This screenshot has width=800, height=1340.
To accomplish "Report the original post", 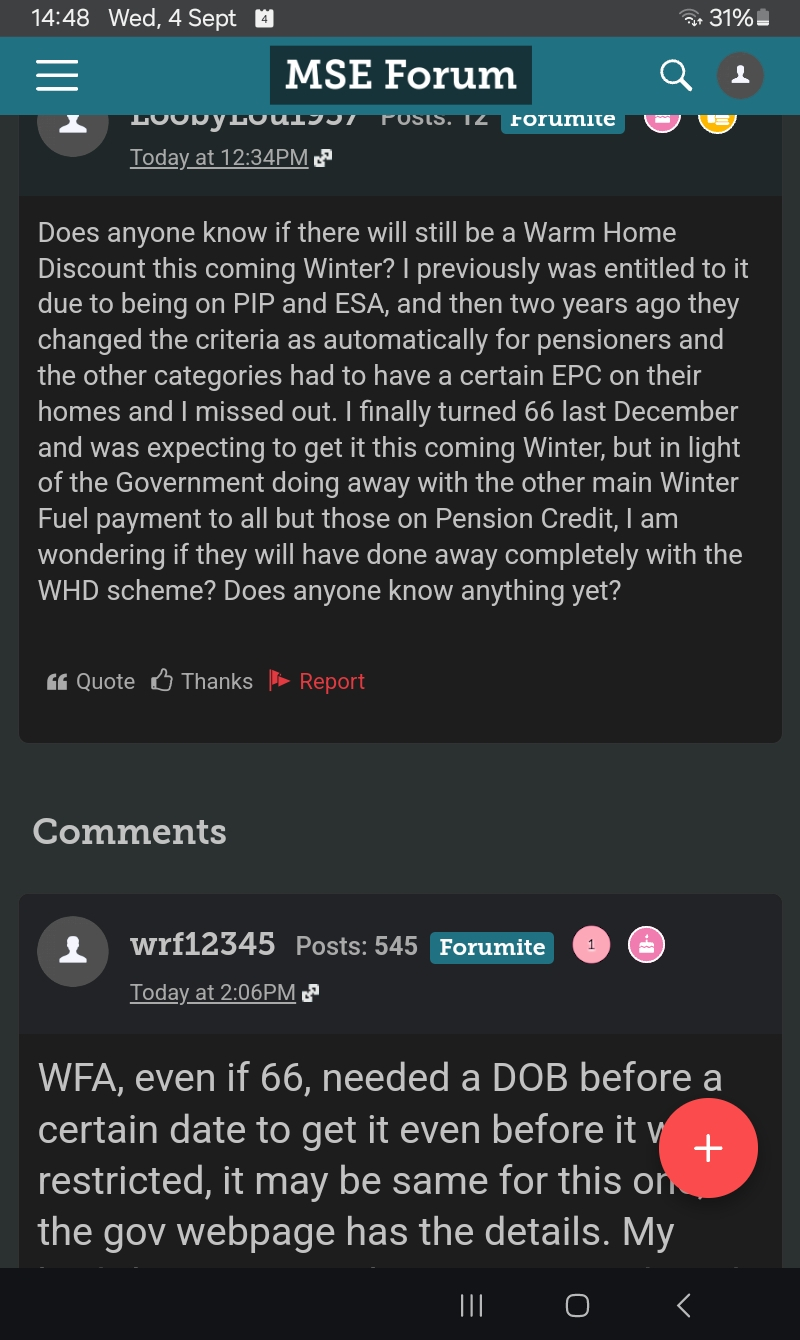I will click(x=317, y=681).
